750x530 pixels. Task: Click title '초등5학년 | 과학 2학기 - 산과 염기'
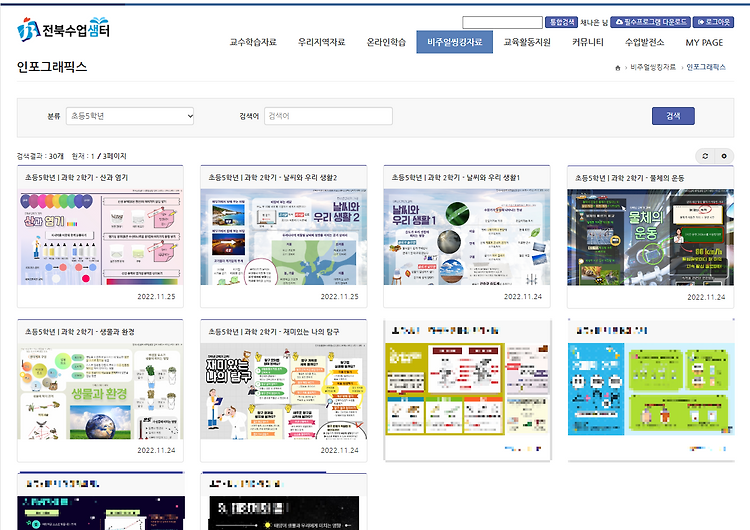[x=77, y=177]
